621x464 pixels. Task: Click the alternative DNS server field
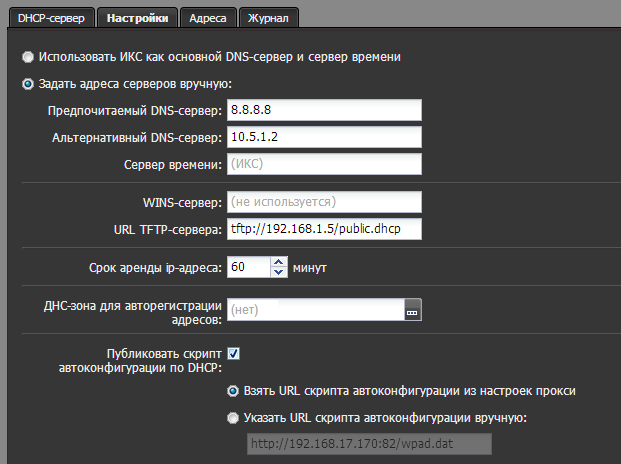[x=325, y=137]
